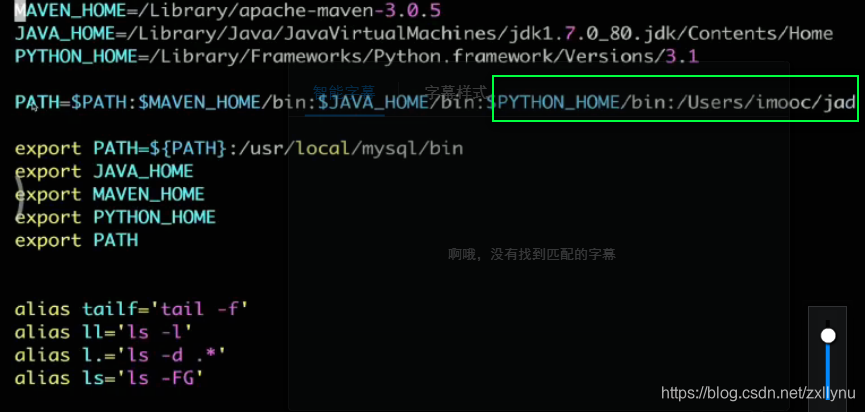865x412 pixels.
Task: Click the alias l.='ls -d .*' line
Action: (120, 355)
